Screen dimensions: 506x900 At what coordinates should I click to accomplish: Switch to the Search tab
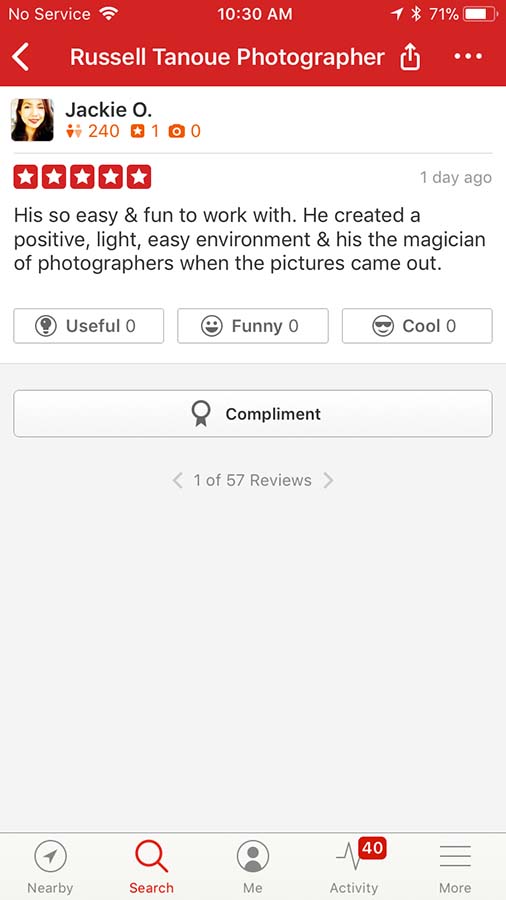pyautogui.click(x=151, y=867)
